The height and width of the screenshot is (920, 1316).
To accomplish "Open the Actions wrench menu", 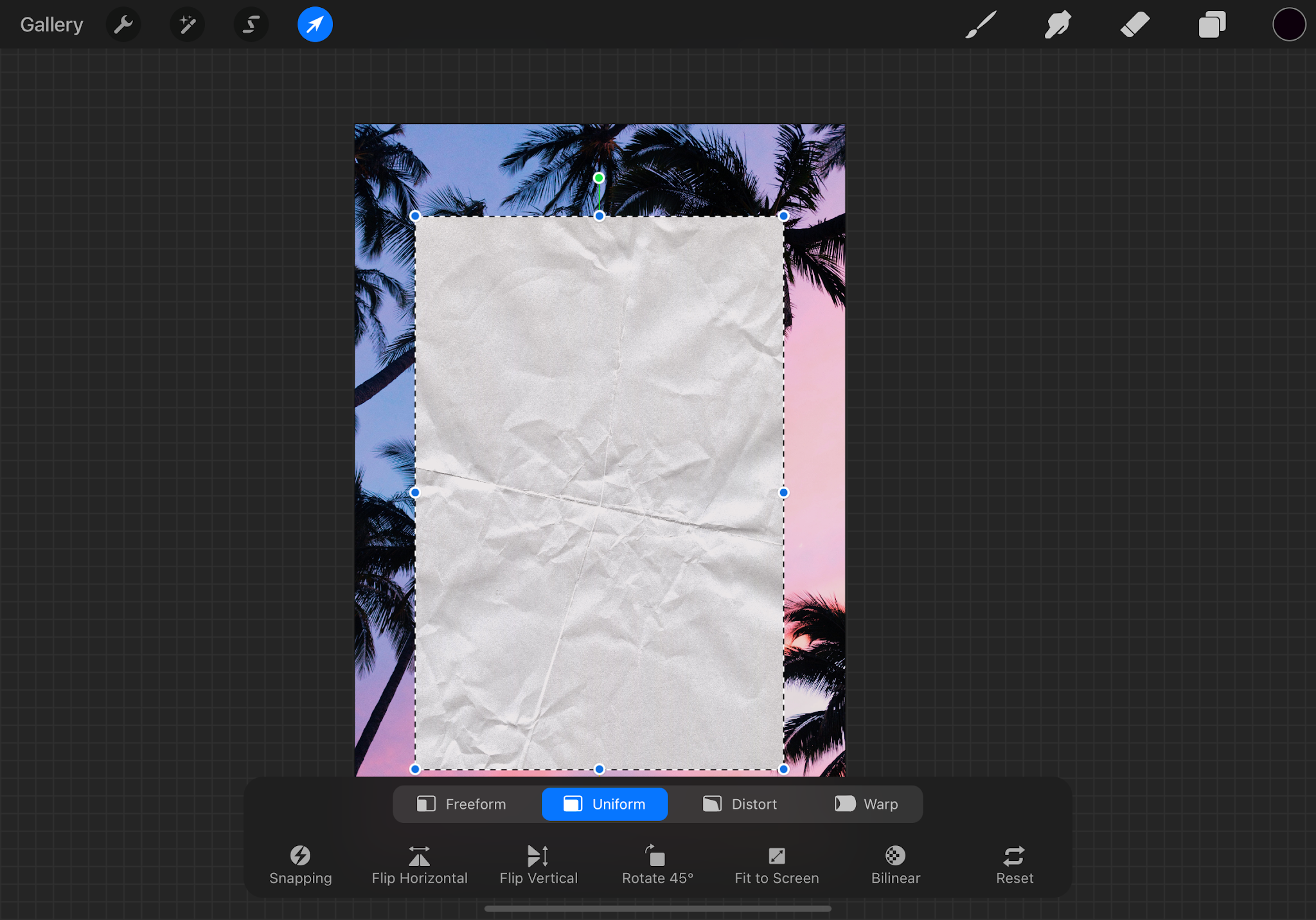I will [x=123, y=25].
